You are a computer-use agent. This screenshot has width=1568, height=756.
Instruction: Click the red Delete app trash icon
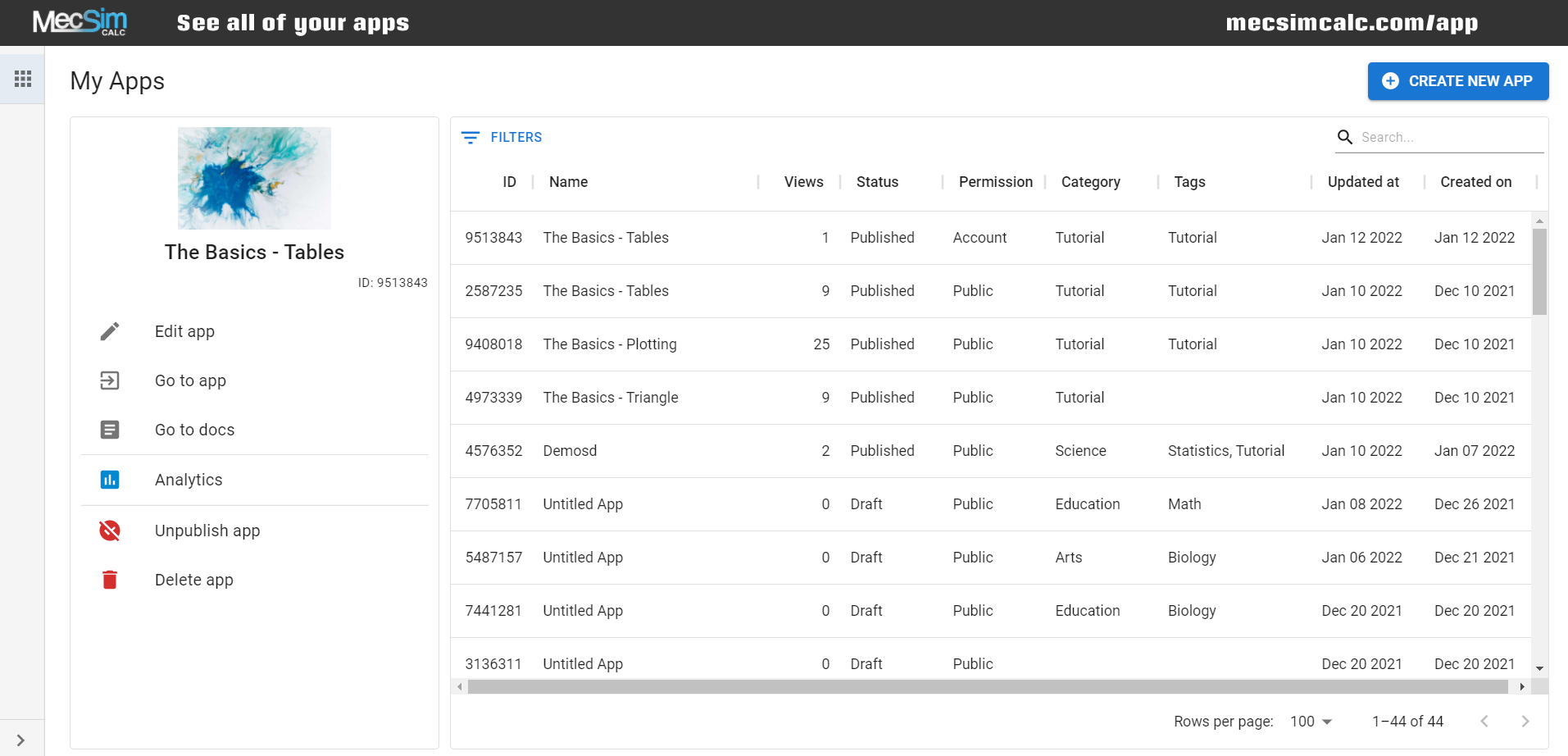click(x=110, y=580)
